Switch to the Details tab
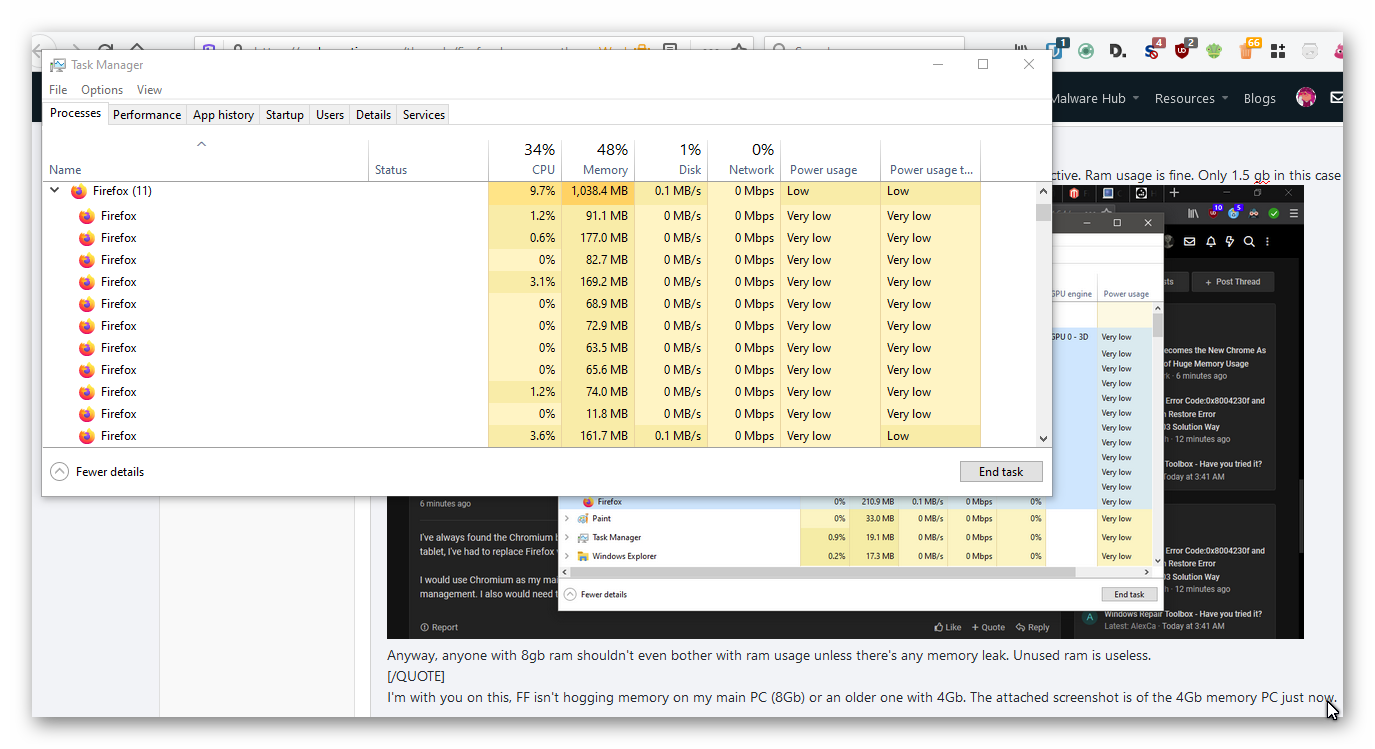Viewport: 1375px width, 749px height. click(x=373, y=115)
